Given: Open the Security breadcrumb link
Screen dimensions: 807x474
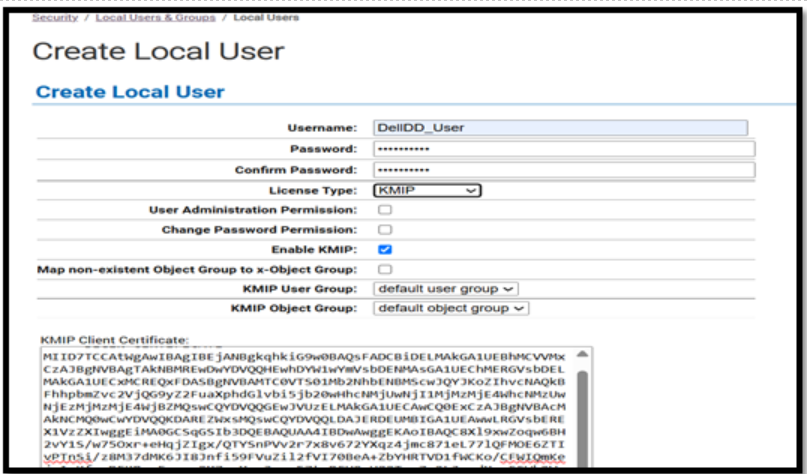Looking at the screenshot, I should point(55,17).
